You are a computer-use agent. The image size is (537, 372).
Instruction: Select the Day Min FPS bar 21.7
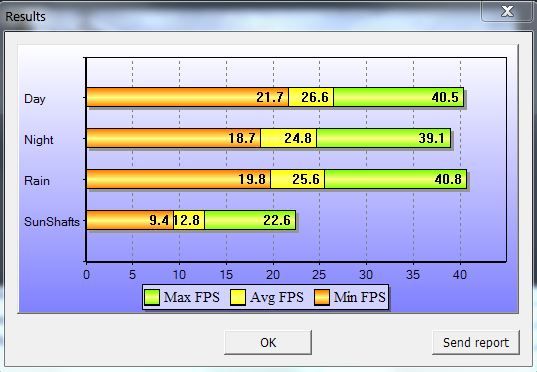click(187, 97)
